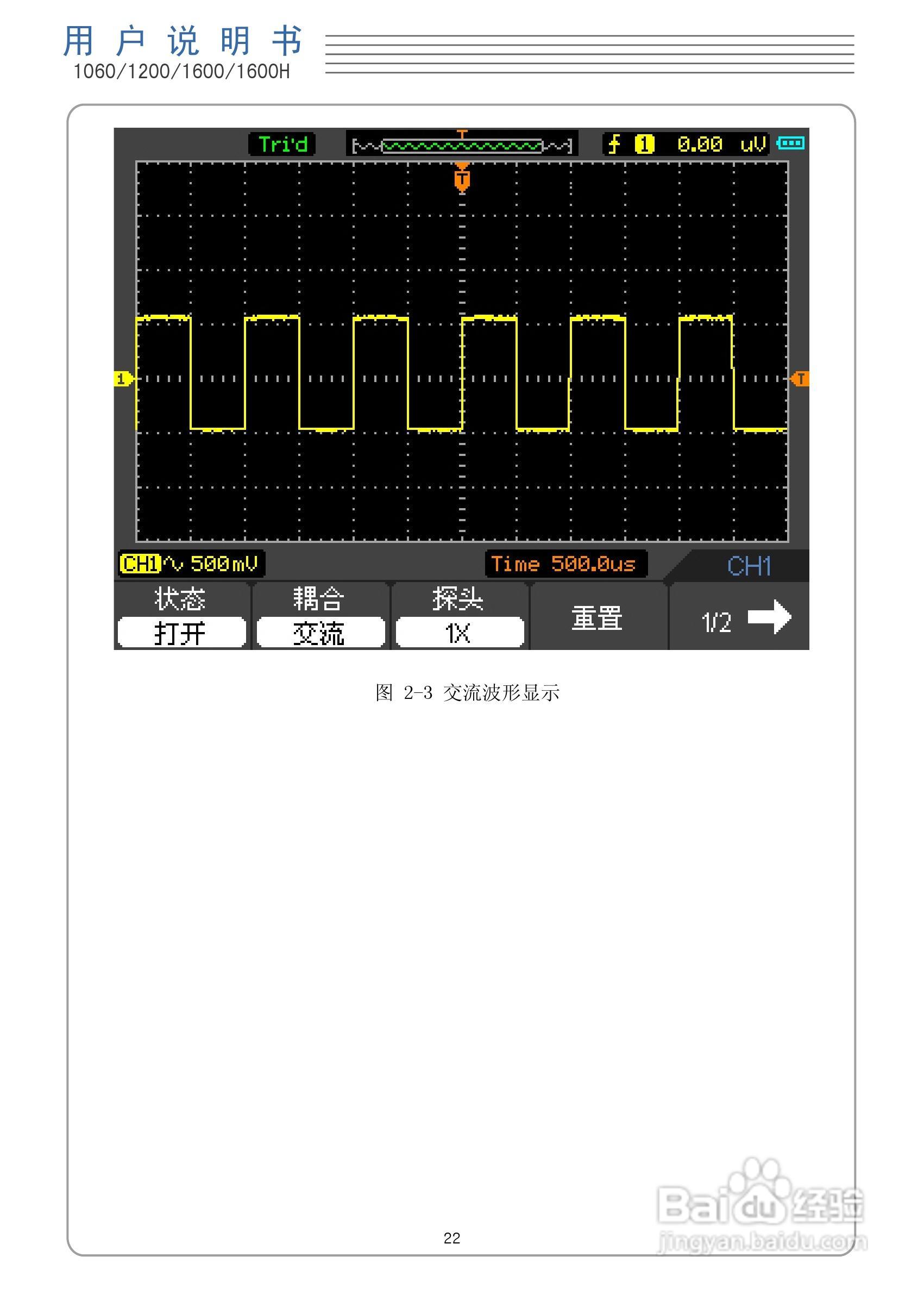Click the orange trigger position T marker
The height and width of the screenshot is (1294, 924).
462,178
